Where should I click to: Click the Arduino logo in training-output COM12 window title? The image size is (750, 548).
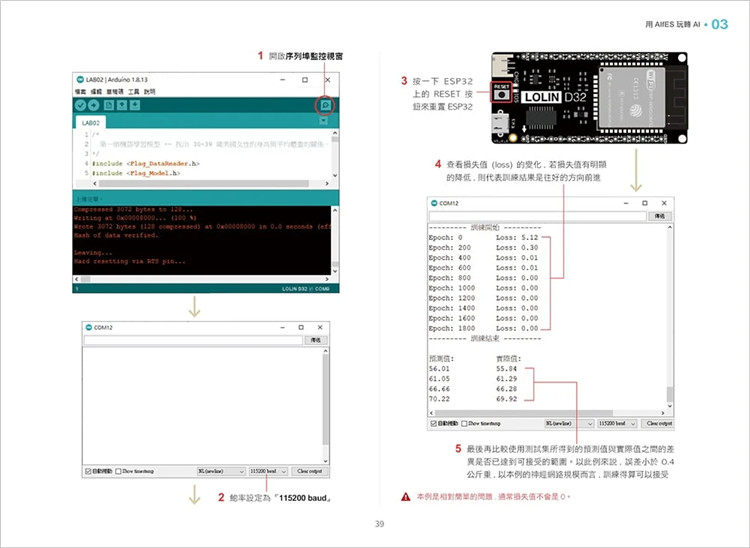click(x=434, y=203)
